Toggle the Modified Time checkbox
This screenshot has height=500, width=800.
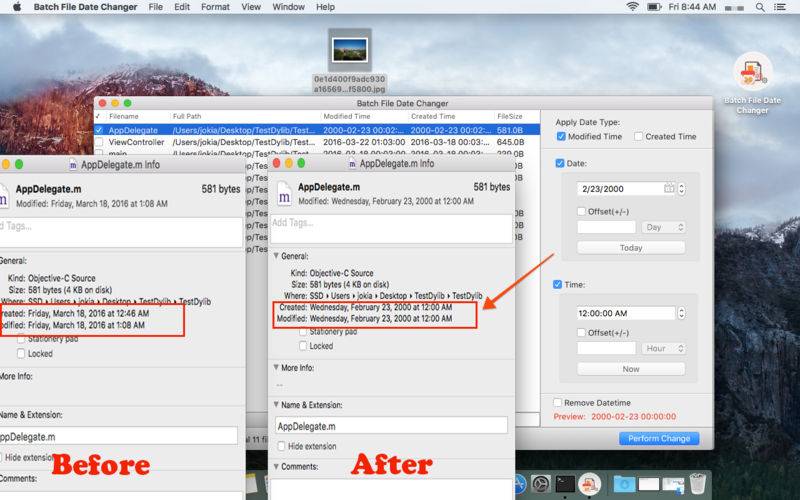(561, 136)
